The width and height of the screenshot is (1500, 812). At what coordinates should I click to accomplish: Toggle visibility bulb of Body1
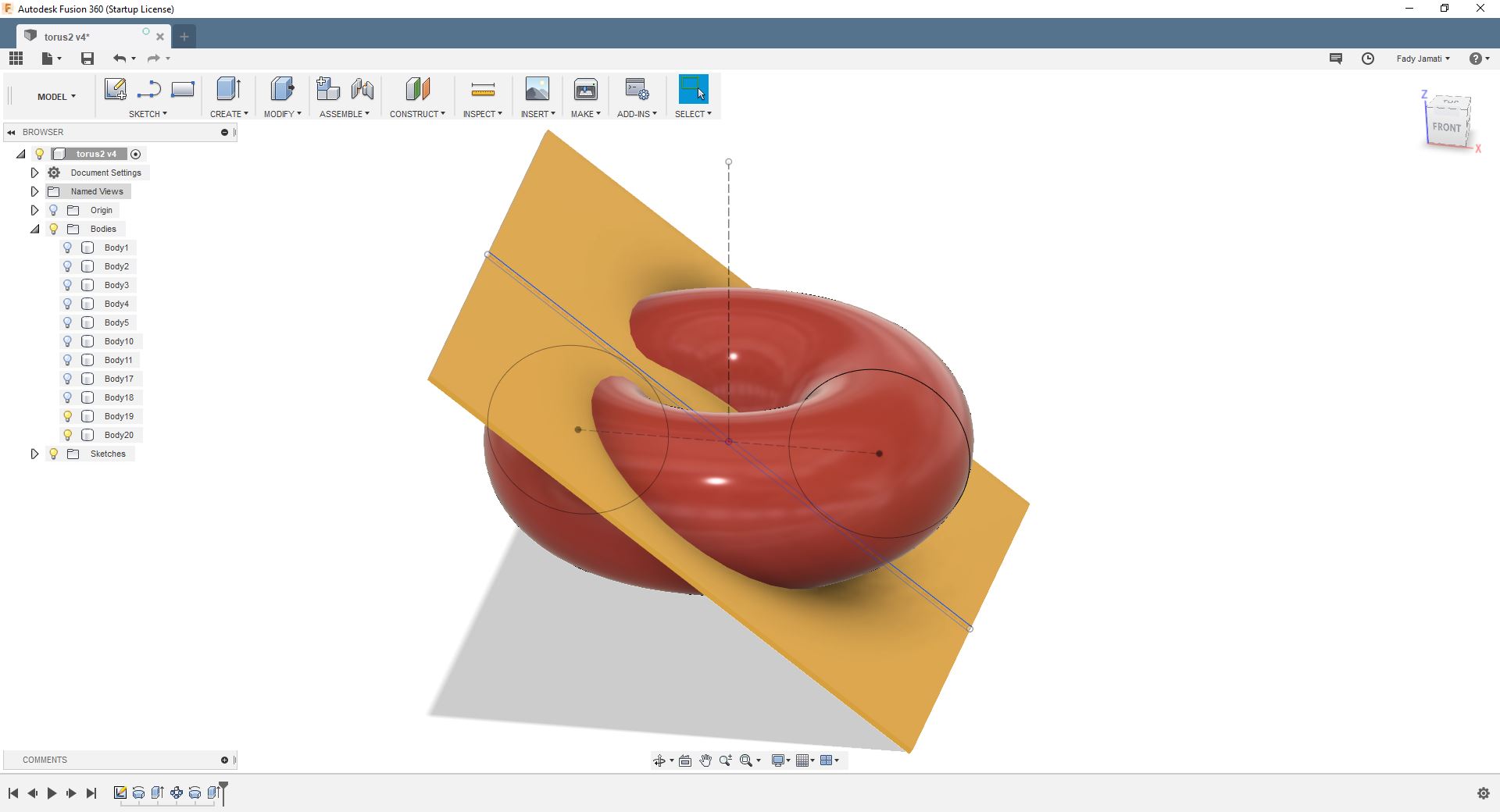coord(68,248)
